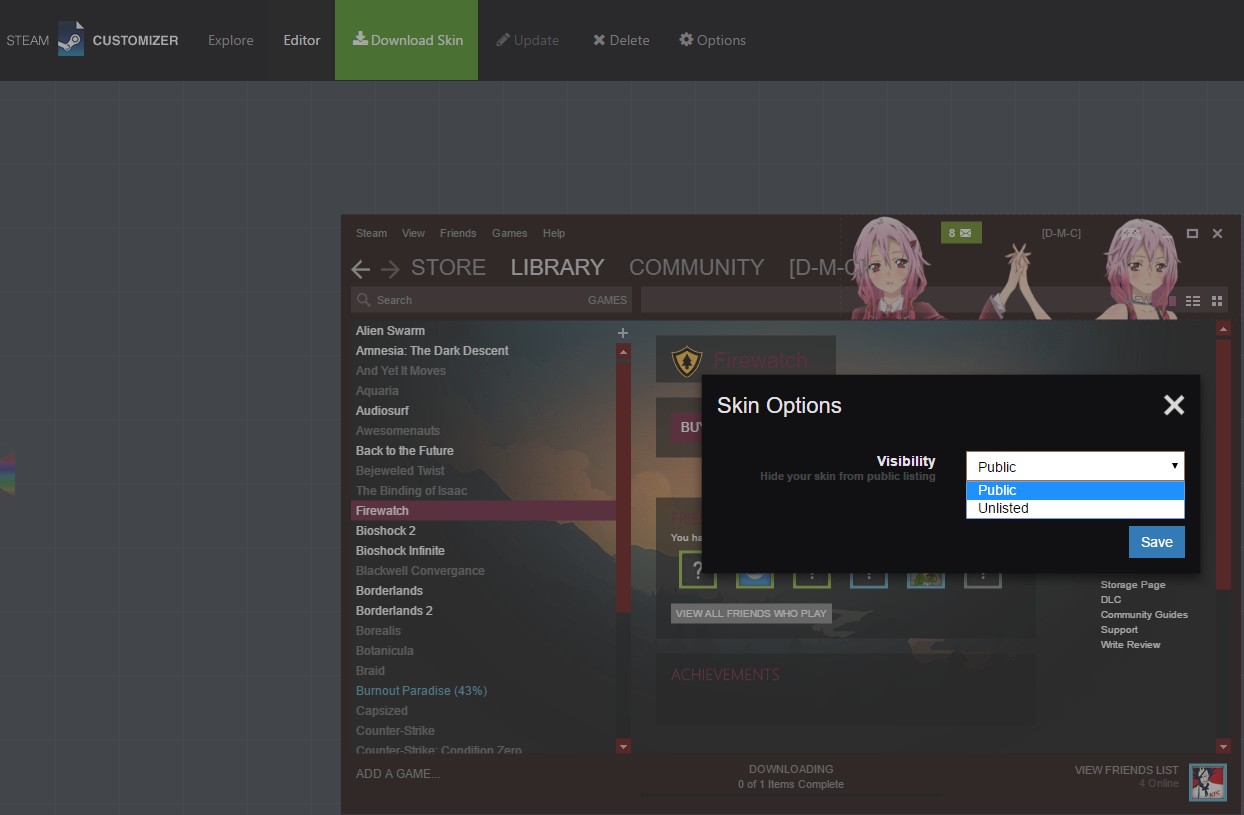The width and height of the screenshot is (1244, 815).
Task: Click the forward arrow in Steam preview
Action: click(390, 269)
